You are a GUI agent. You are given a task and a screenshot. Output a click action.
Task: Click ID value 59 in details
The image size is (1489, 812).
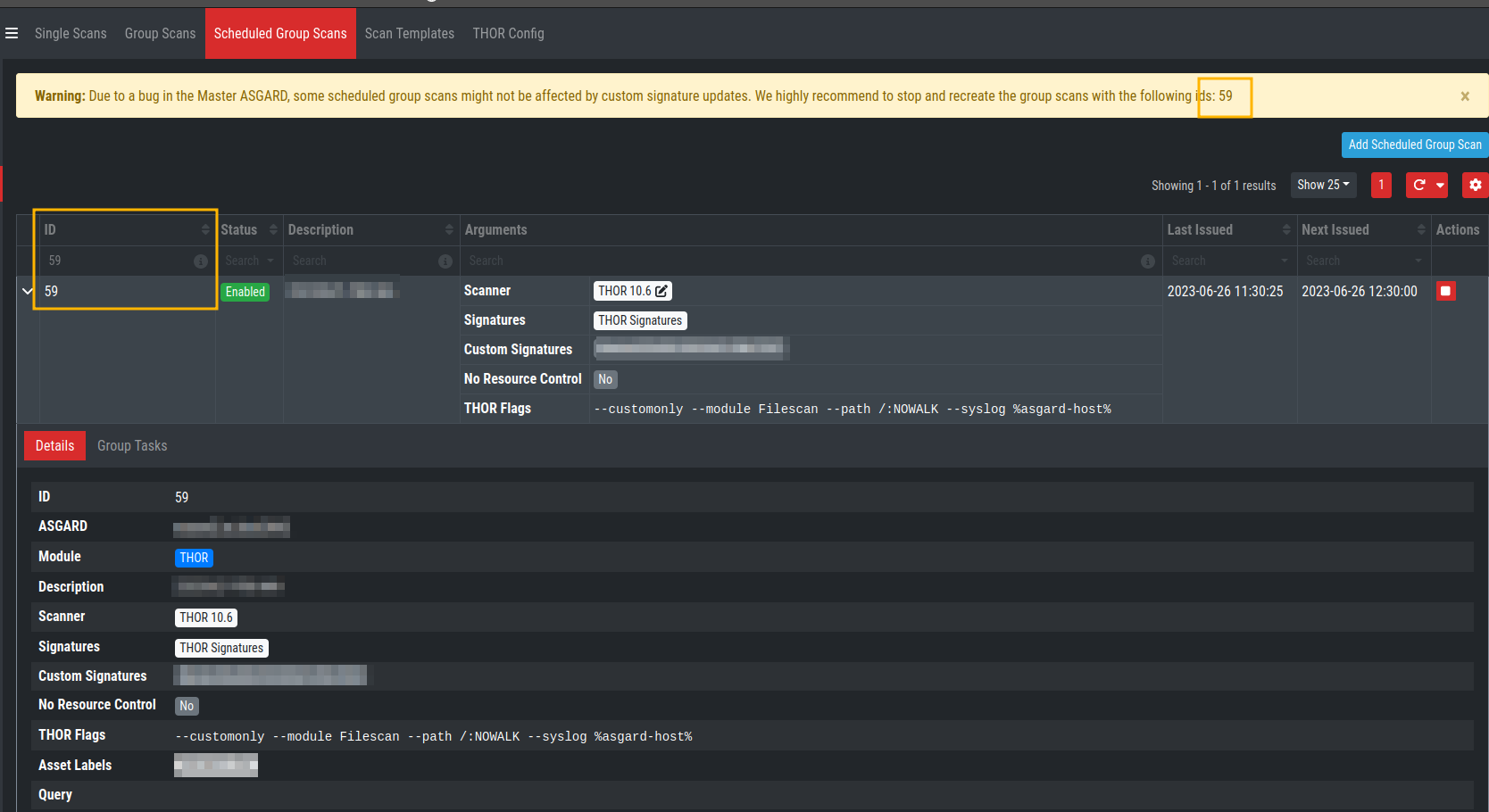tap(182, 497)
